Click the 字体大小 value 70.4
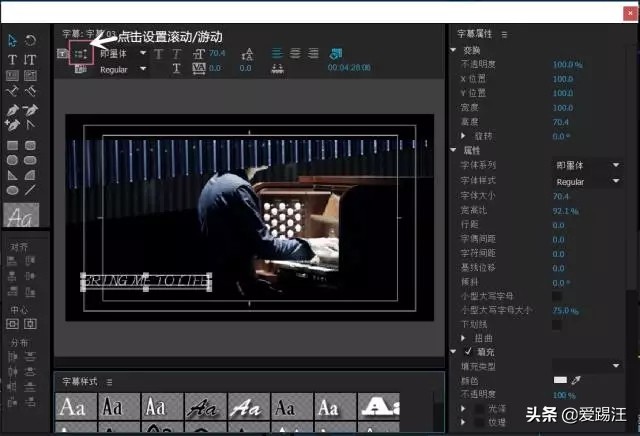 pos(561,196)
